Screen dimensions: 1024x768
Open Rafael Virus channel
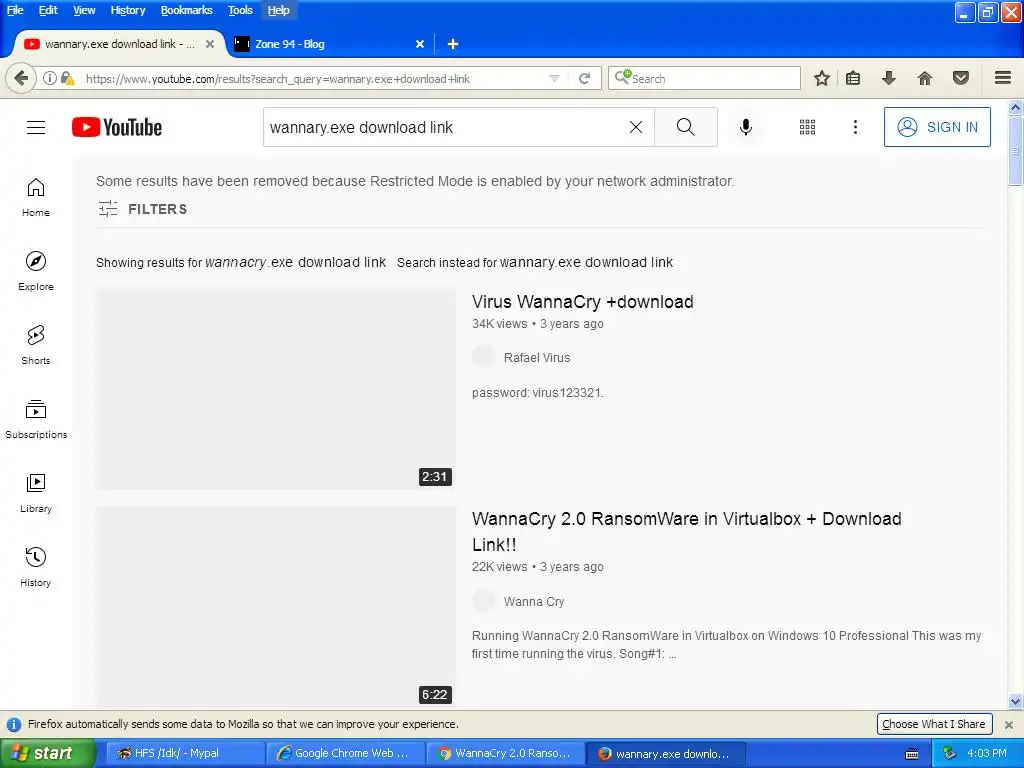(537, 358)
